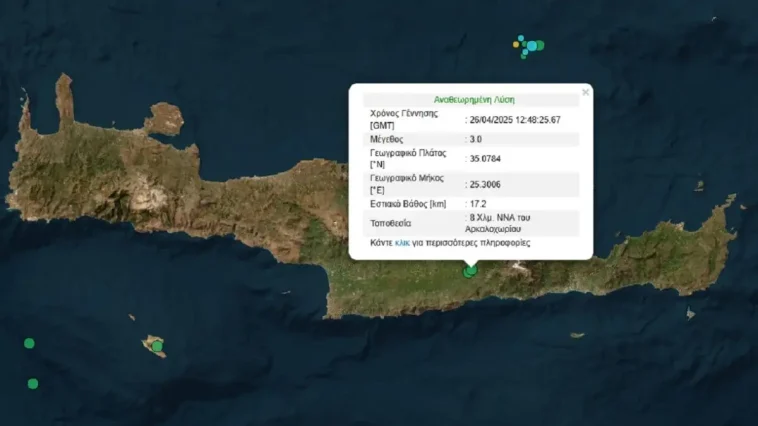Select the upper green marker in the southwest sea

tap(29, 343)
